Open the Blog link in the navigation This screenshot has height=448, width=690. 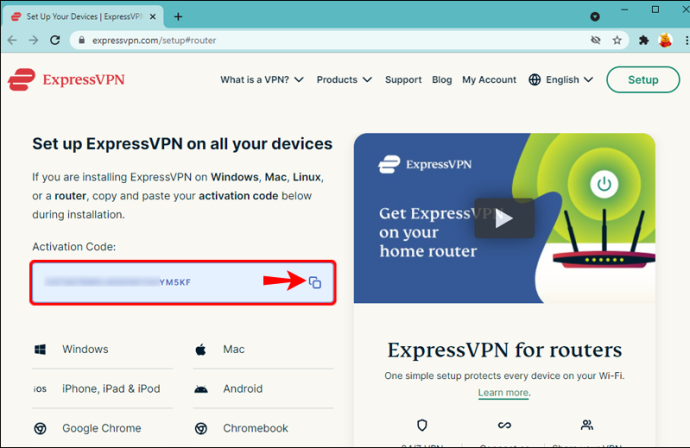pyautogui.click(x=442, y=80)
